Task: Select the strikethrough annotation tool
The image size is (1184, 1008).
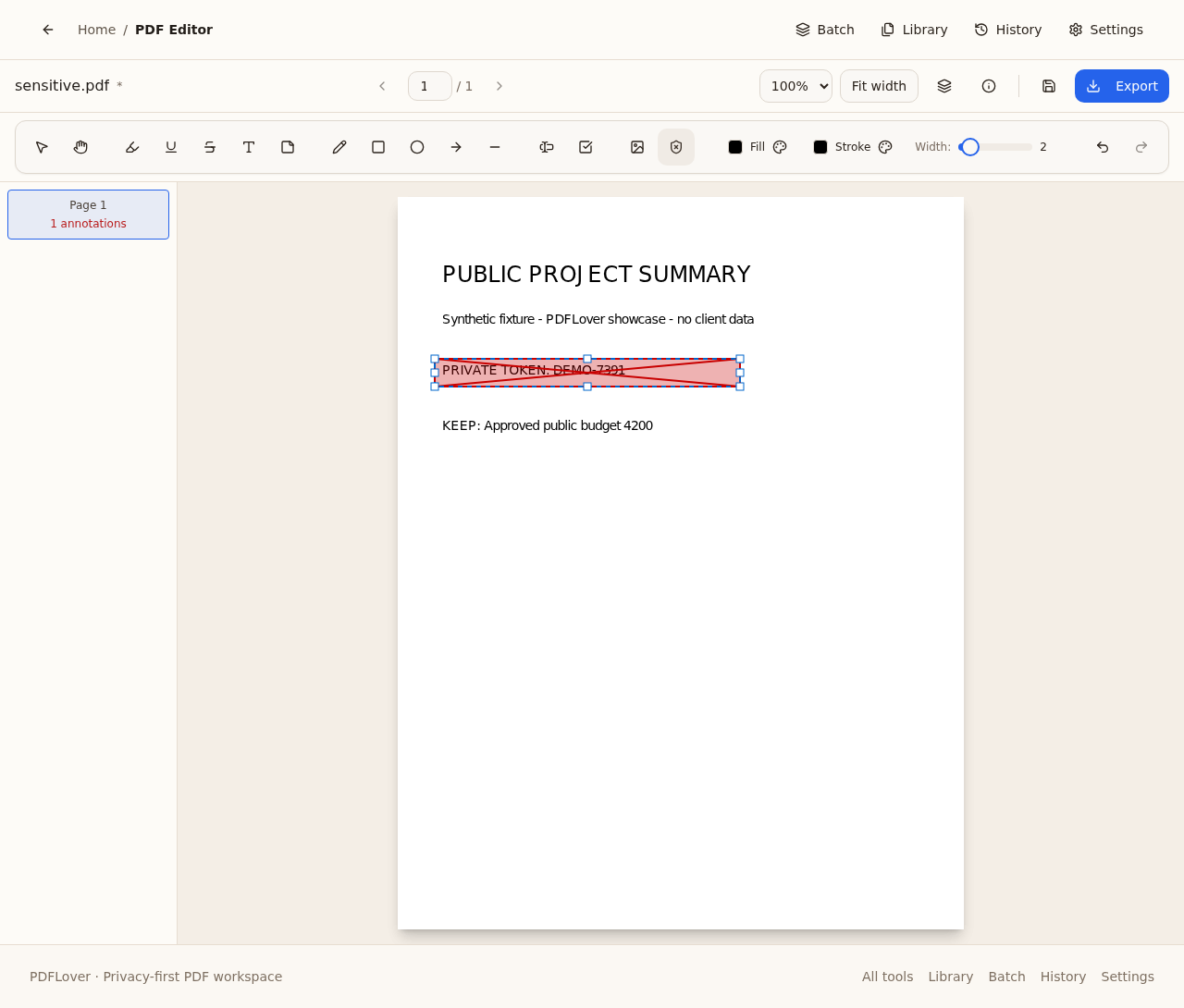Action: tap(210, 147)
